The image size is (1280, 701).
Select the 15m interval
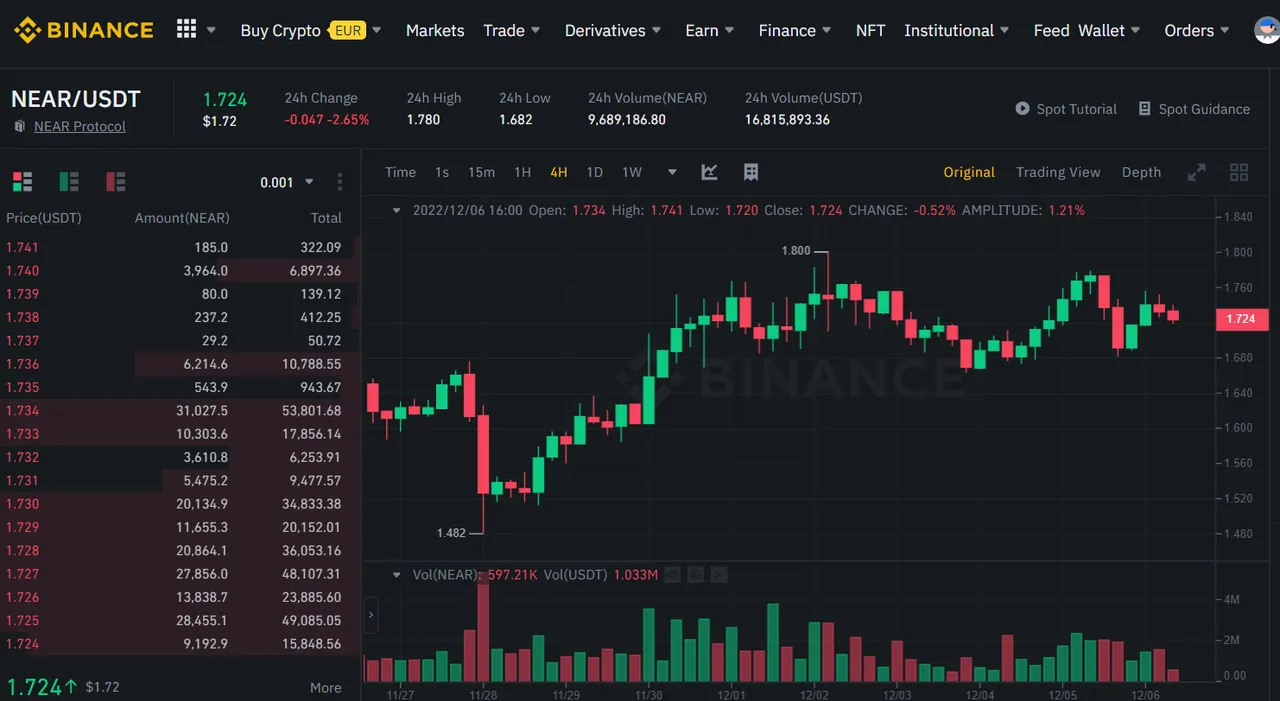[481, 172]
